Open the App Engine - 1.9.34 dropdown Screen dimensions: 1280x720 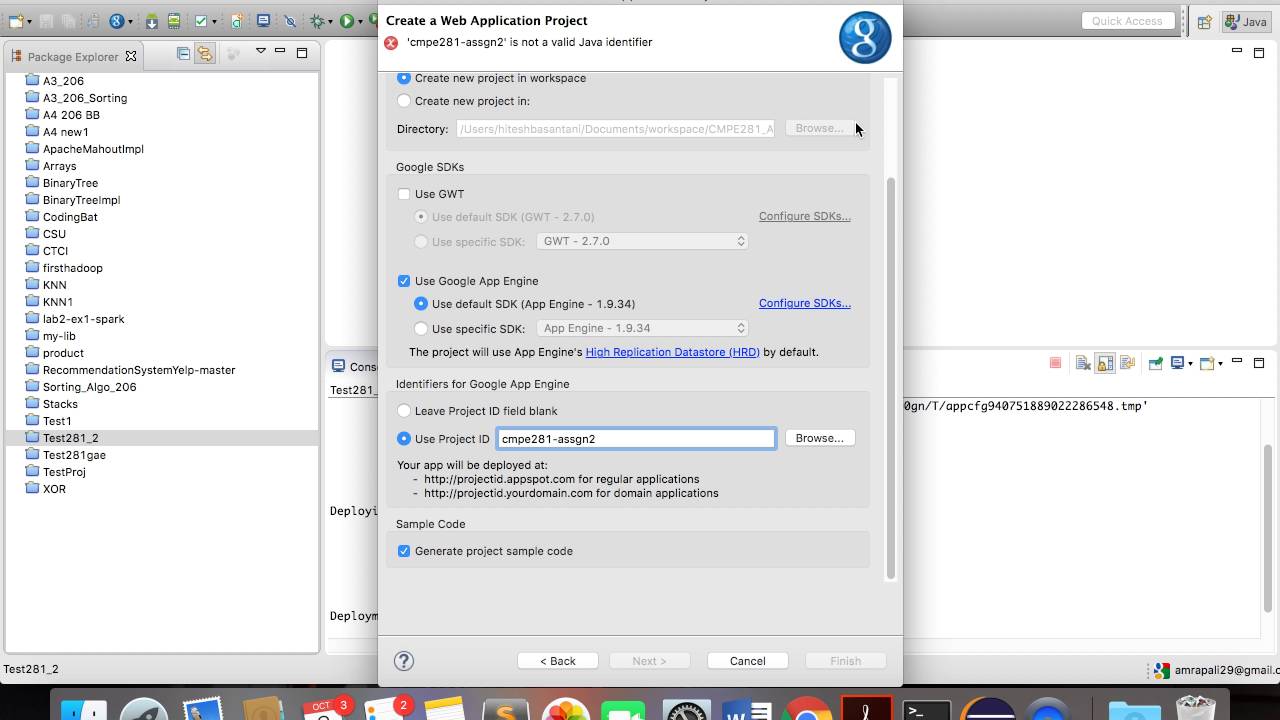coord(642,328)
